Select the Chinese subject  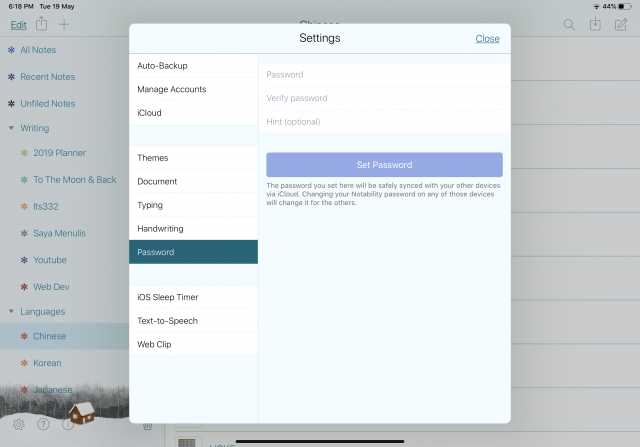(x=50, y=336)
